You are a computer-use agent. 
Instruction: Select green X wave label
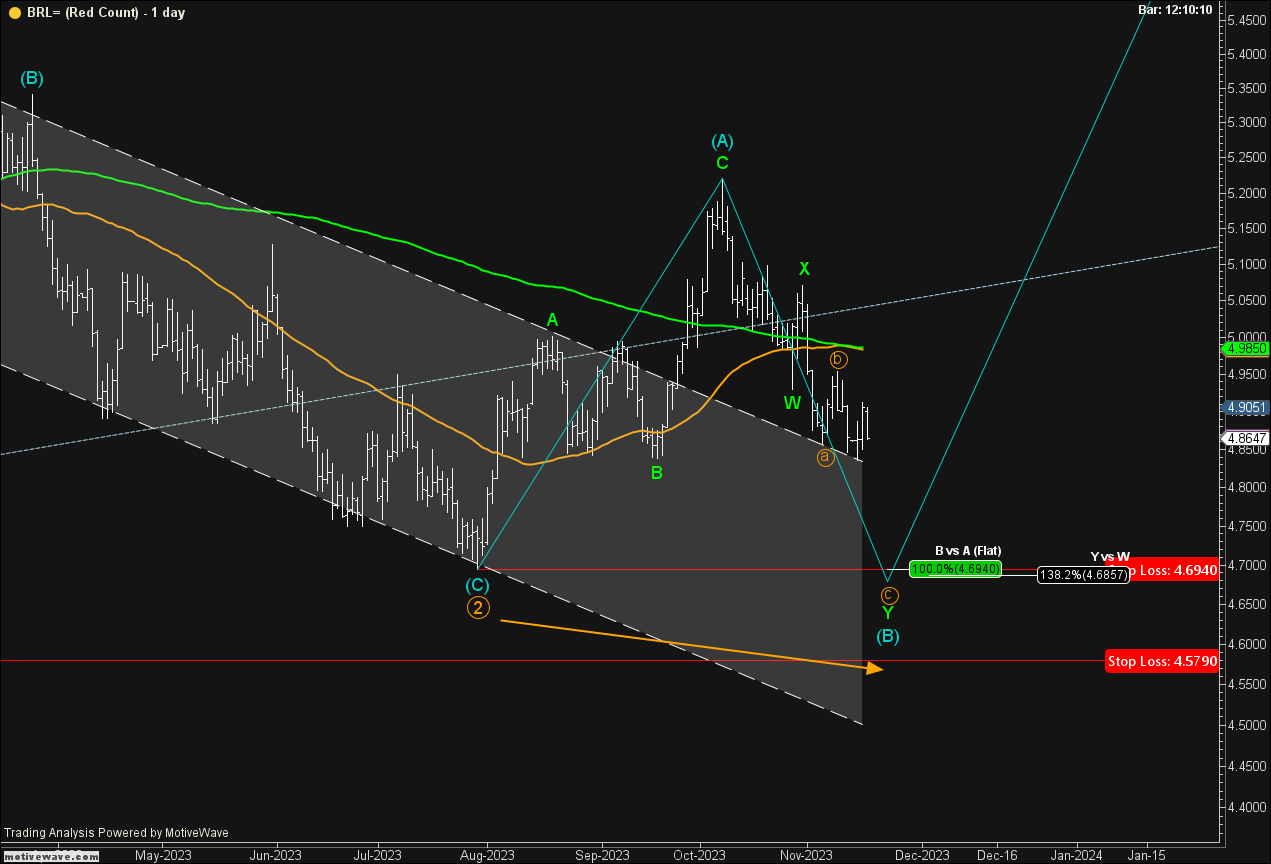[804, 268]
